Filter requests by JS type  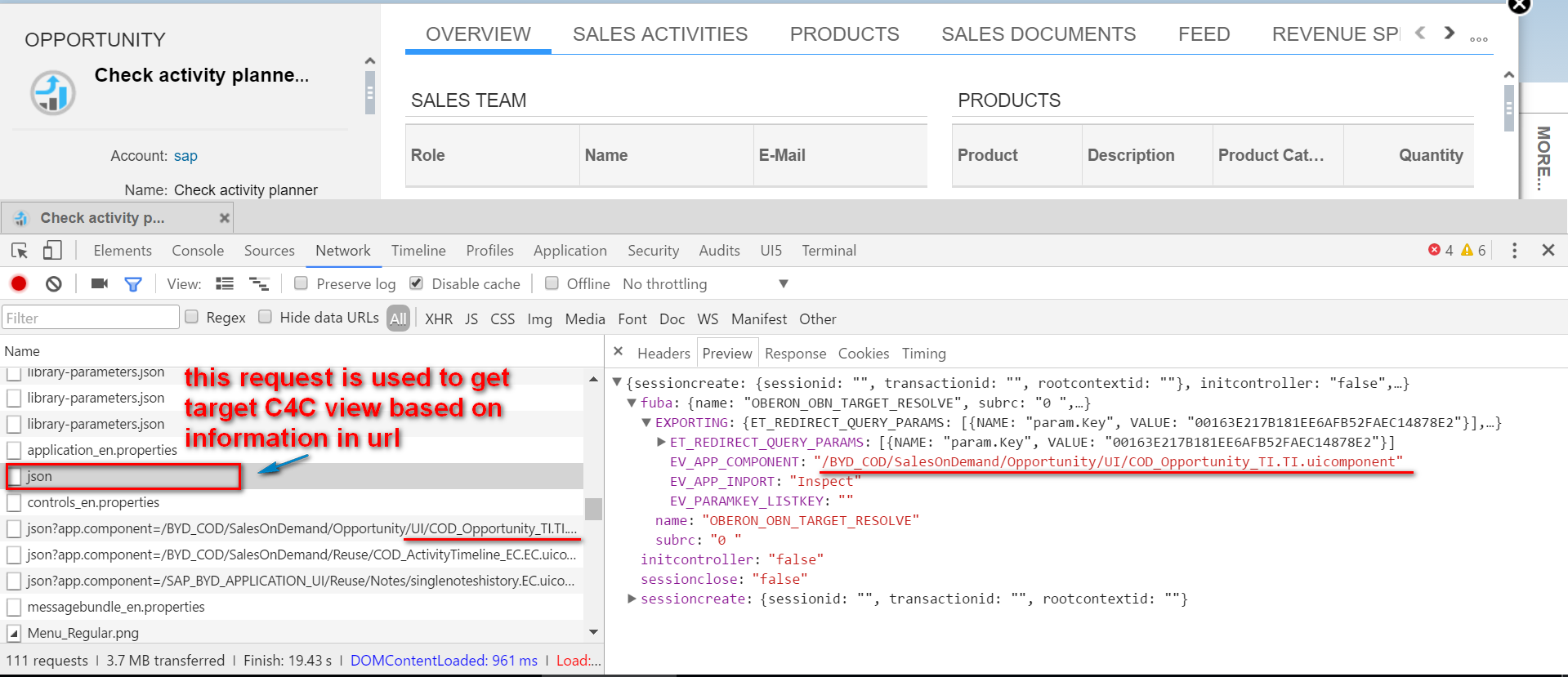tap(471, 319)
